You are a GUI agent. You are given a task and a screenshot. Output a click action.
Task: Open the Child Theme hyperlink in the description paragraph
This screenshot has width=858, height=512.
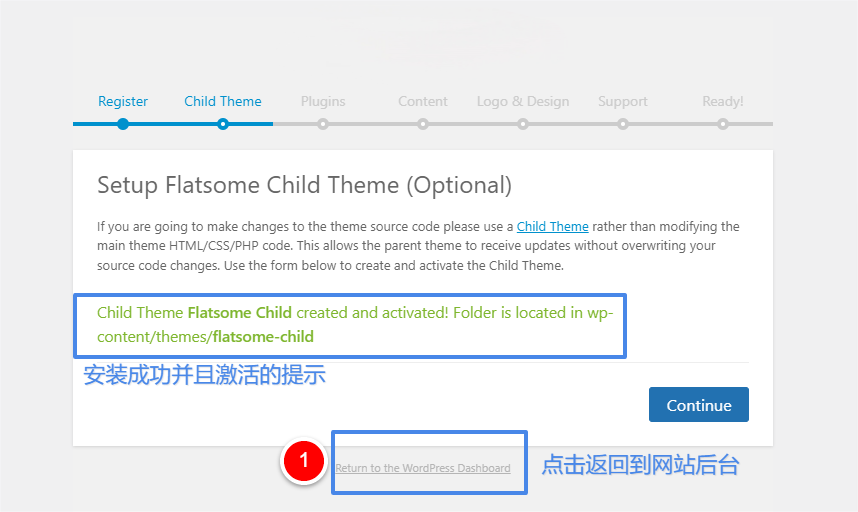tap(552, 227)
